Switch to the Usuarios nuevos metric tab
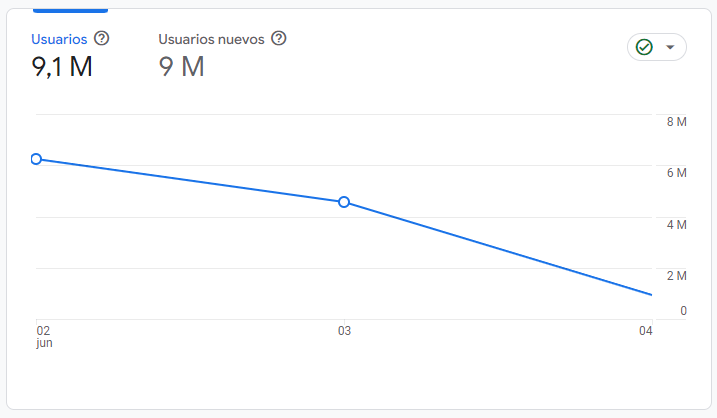Image resolution: width=717 pixels, height=418 pixels. 211,39
